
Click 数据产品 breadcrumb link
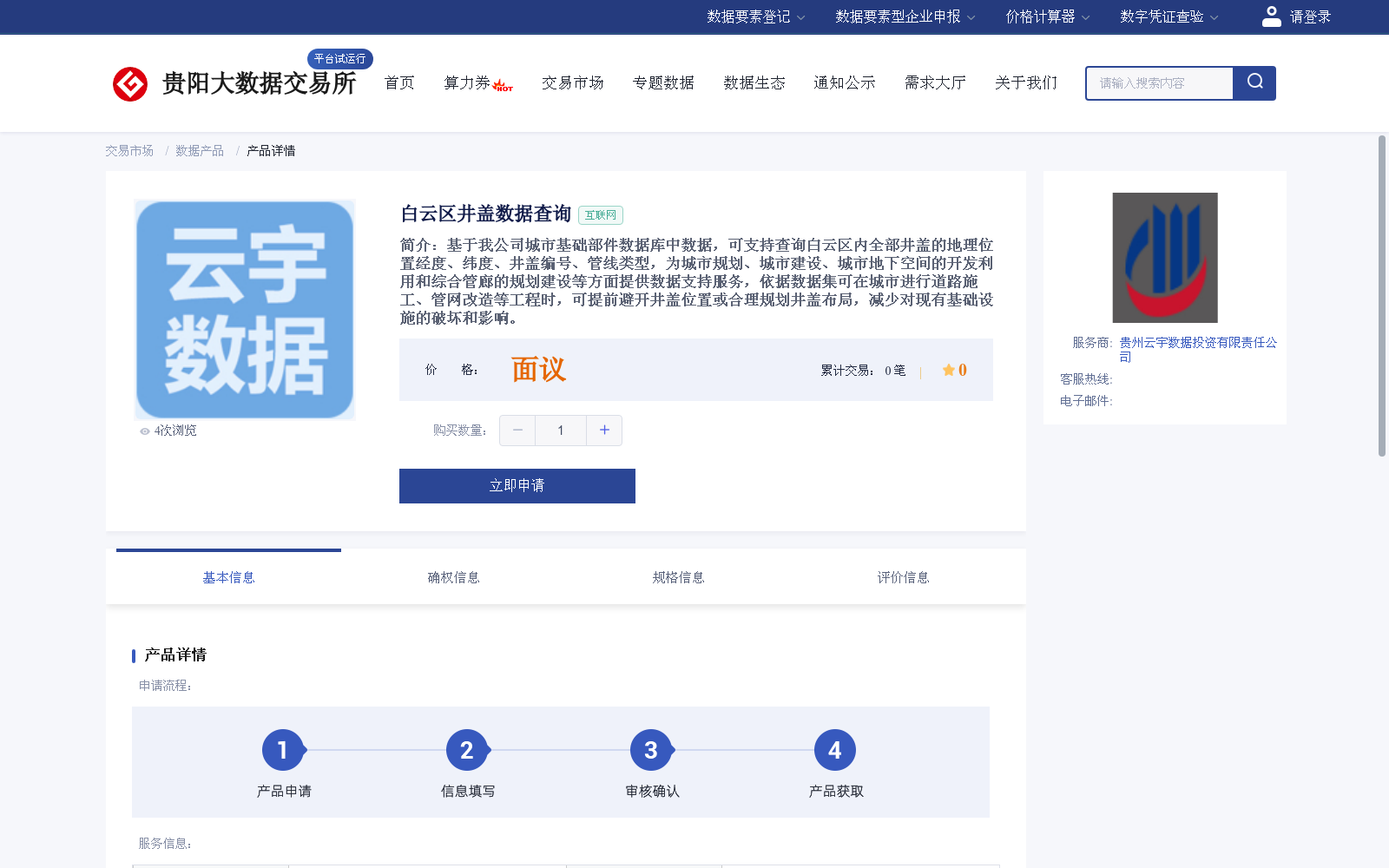(200, 151)
